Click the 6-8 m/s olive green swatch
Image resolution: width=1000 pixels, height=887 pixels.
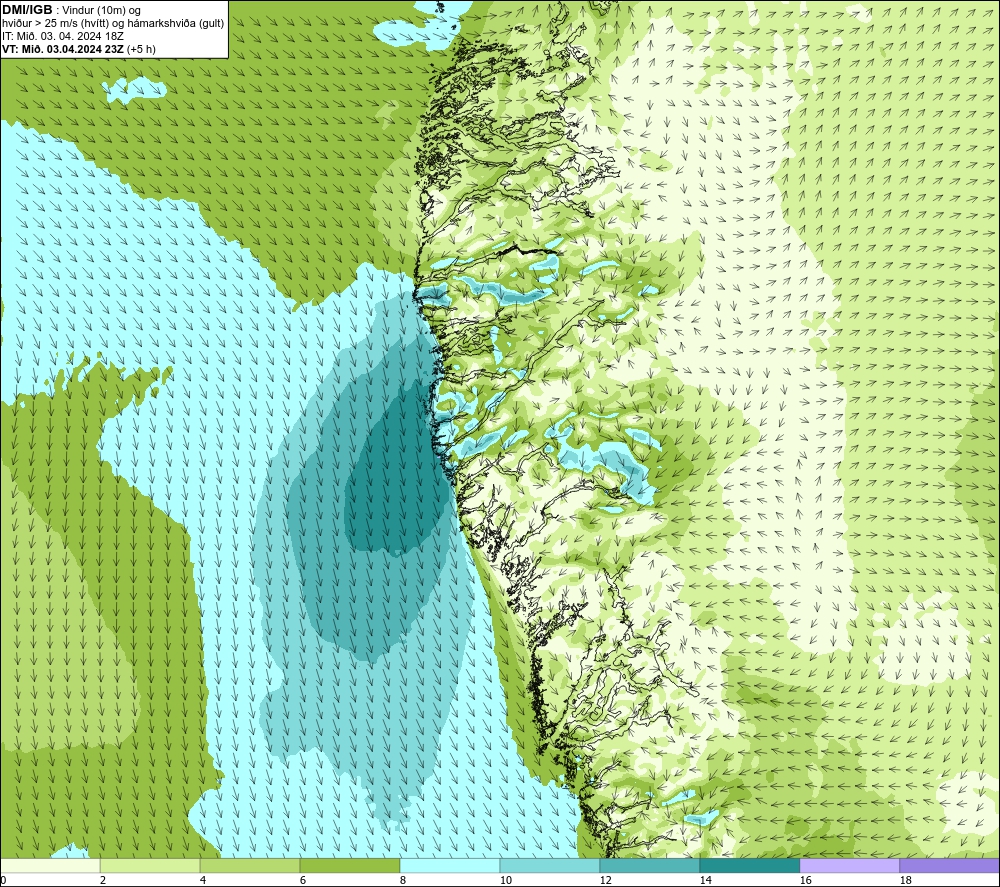tap(349, 865)
